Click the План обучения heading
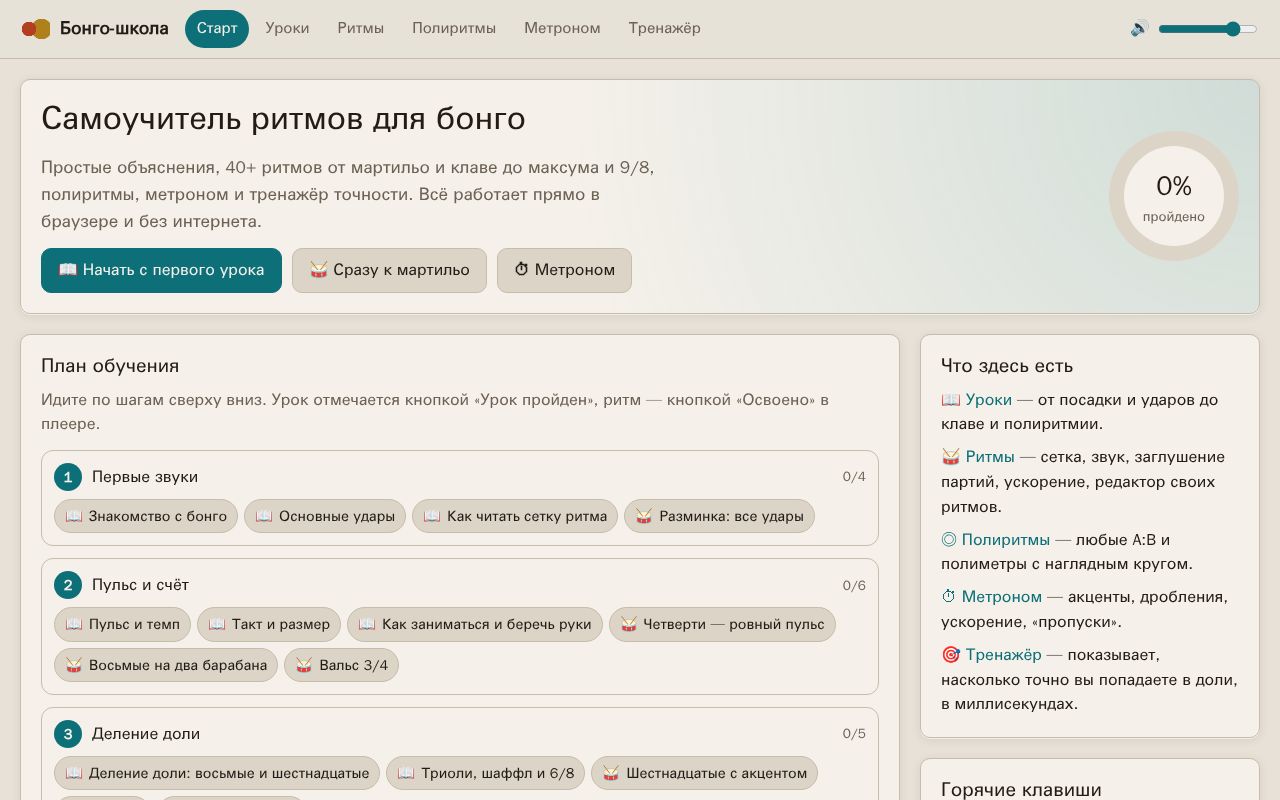This screenshot has width=1280, height=800. click(110, 366)
